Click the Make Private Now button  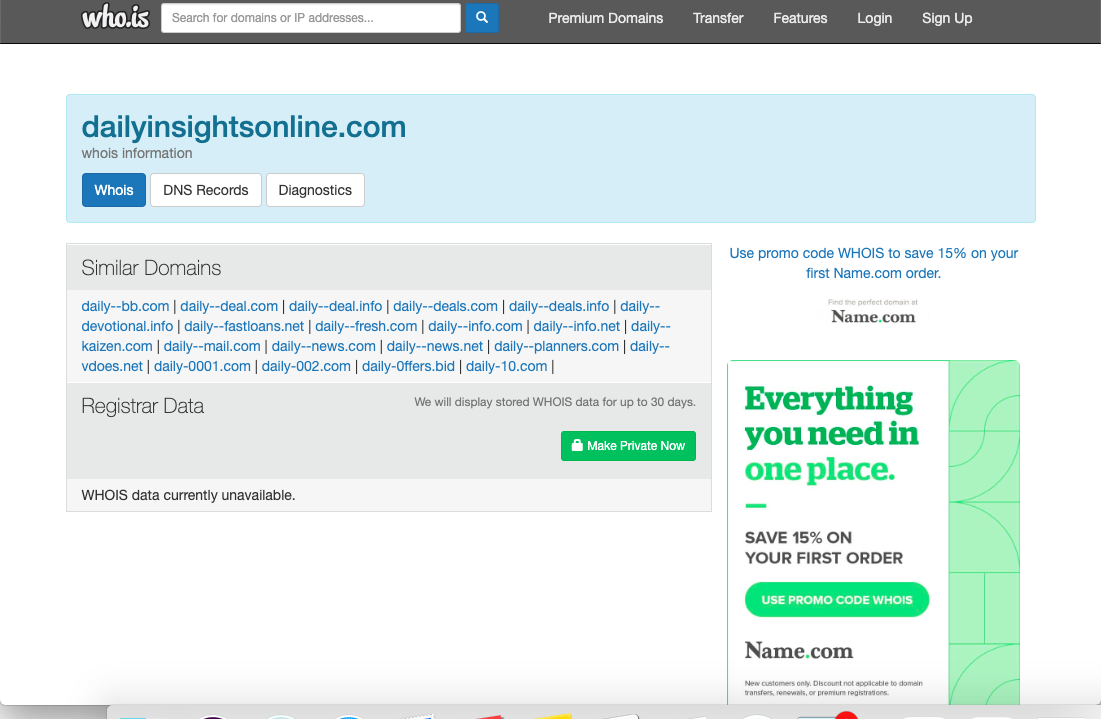tap(628, 446)
